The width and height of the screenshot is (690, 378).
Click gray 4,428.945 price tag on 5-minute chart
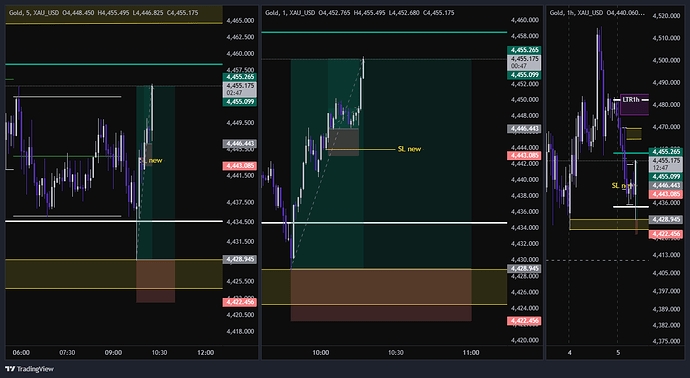239,259
